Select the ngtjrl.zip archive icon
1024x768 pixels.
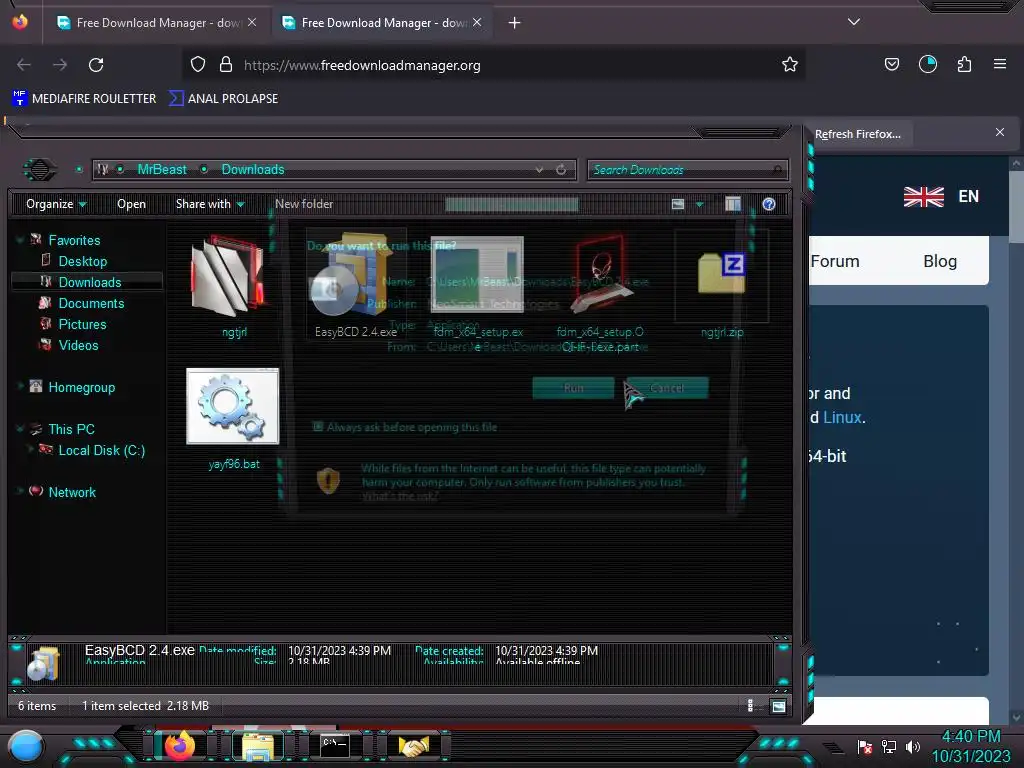tap(721, 273)
